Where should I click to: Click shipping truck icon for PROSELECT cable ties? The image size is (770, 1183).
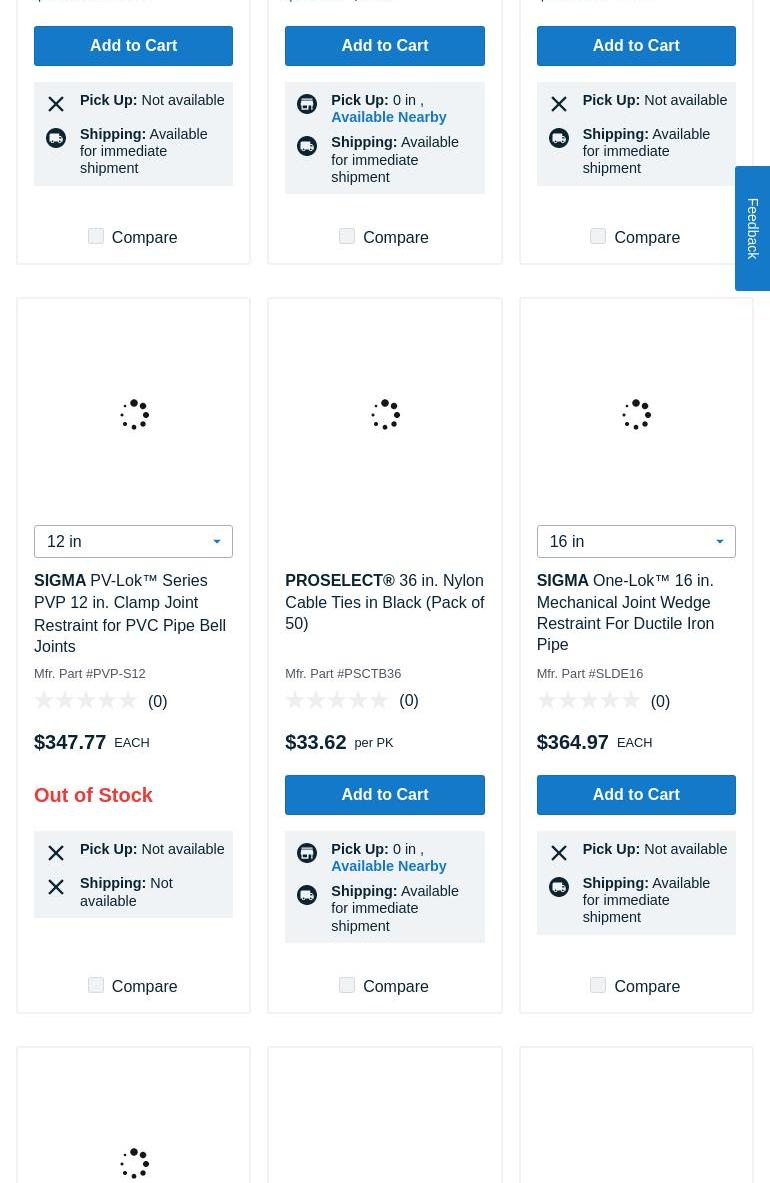[x=307, y=895]
